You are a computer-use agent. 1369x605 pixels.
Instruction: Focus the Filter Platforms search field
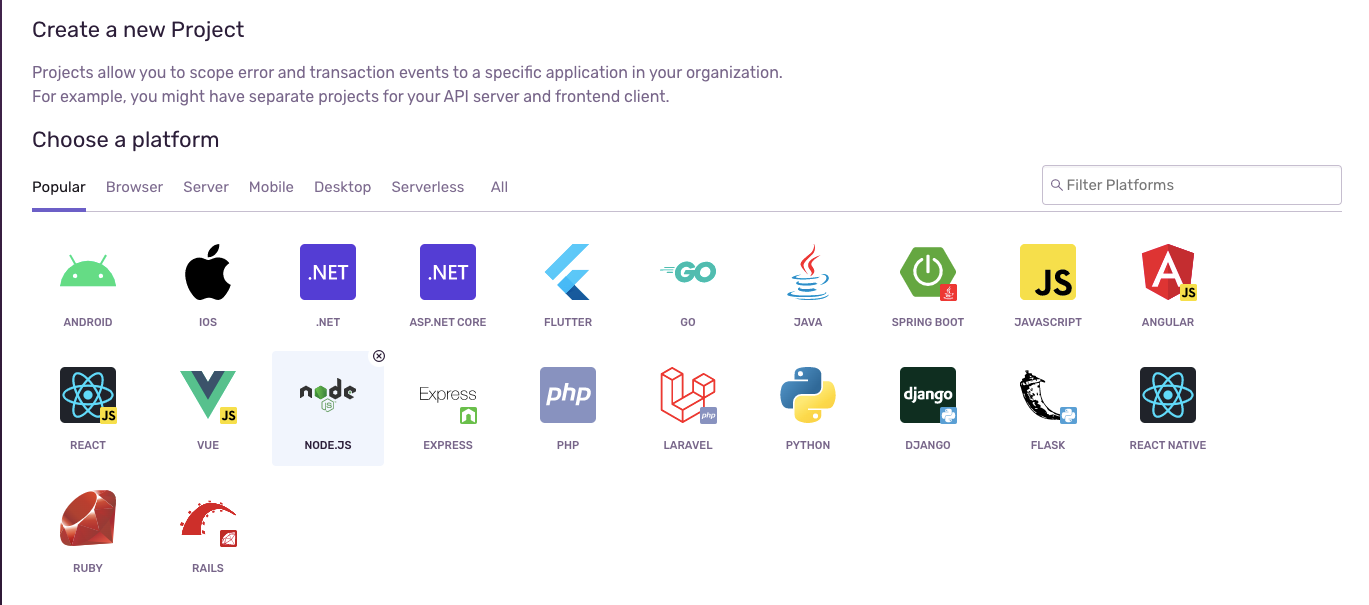pos(1192,185)
